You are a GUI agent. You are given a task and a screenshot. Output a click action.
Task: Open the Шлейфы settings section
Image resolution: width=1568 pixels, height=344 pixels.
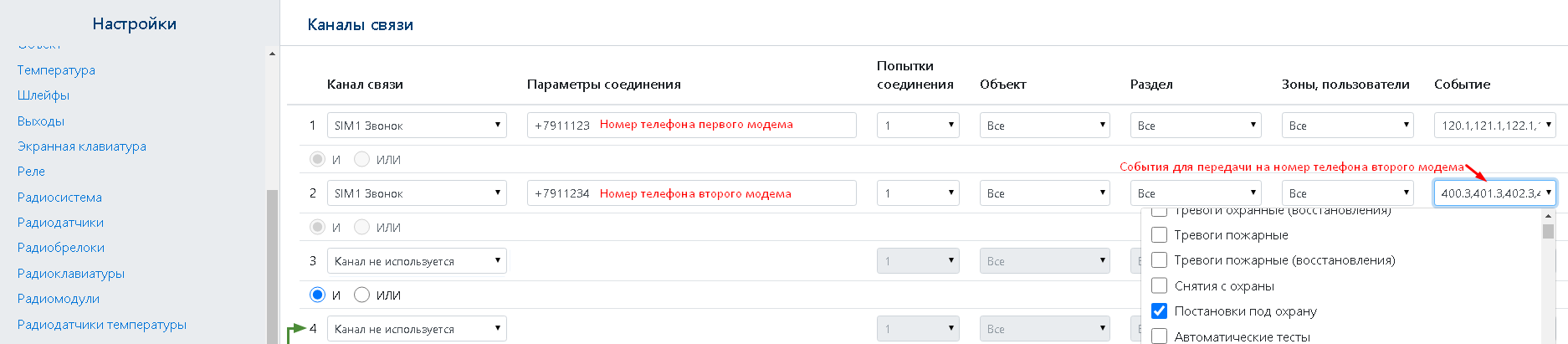[x=44, y=95]
